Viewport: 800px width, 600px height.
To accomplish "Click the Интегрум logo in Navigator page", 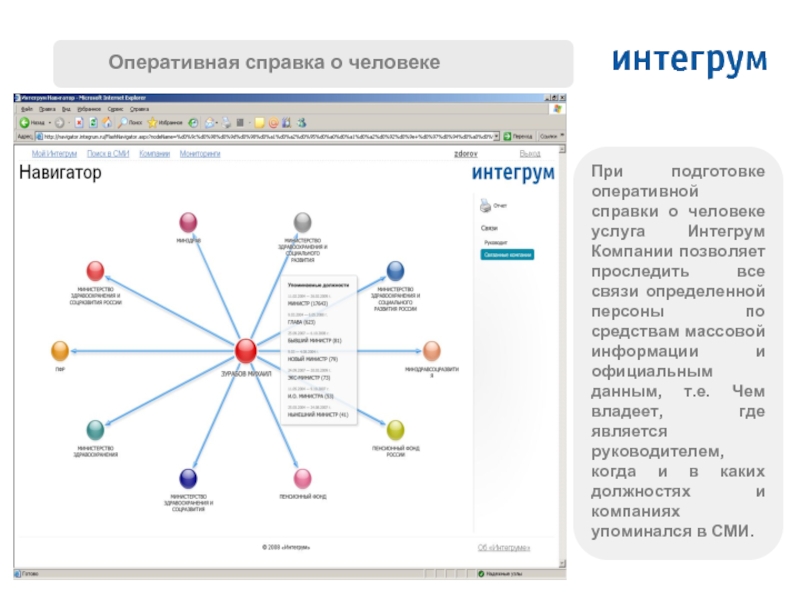I will pos(513,173).
